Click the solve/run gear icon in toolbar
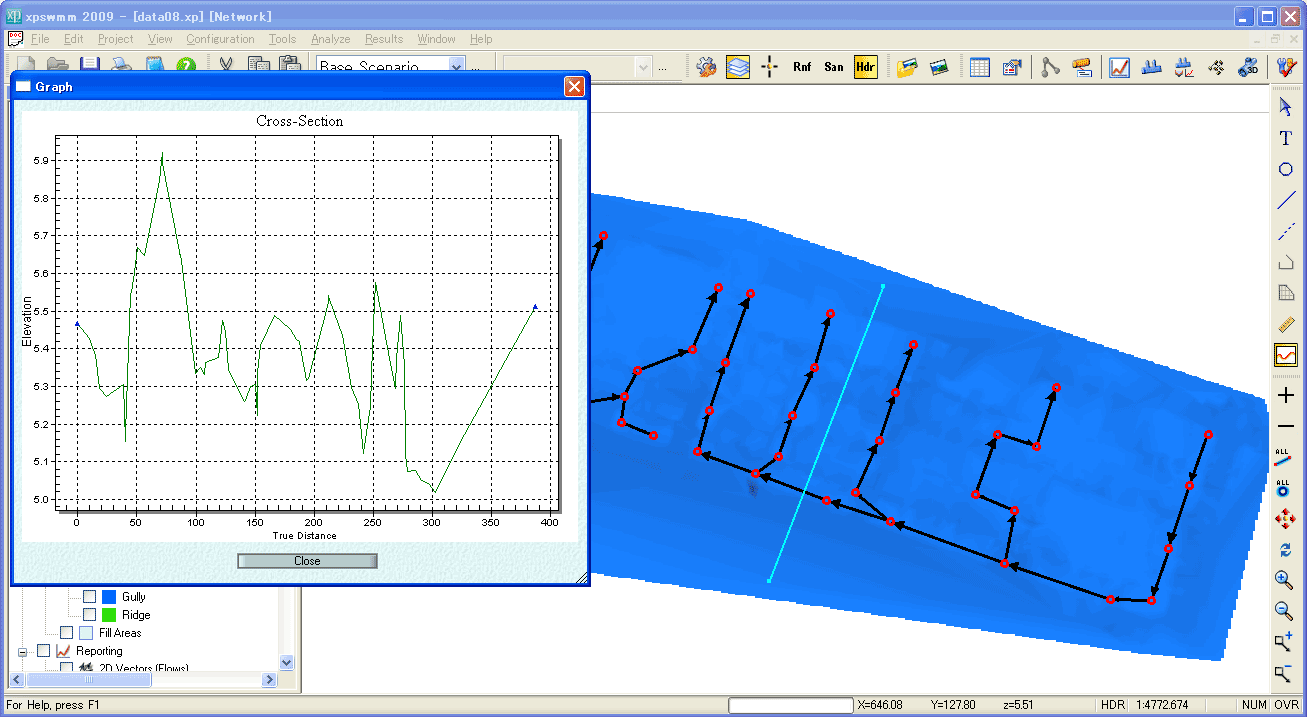The width and height of the screenshot is (1307, 717). click(x=707, y=67)
